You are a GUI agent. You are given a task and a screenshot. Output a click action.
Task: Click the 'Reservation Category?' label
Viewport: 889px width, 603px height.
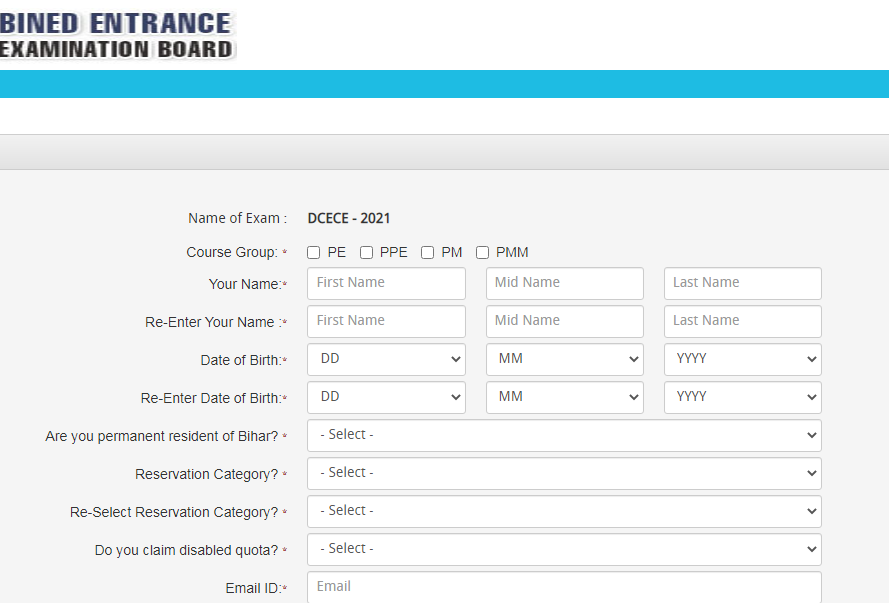206,474
